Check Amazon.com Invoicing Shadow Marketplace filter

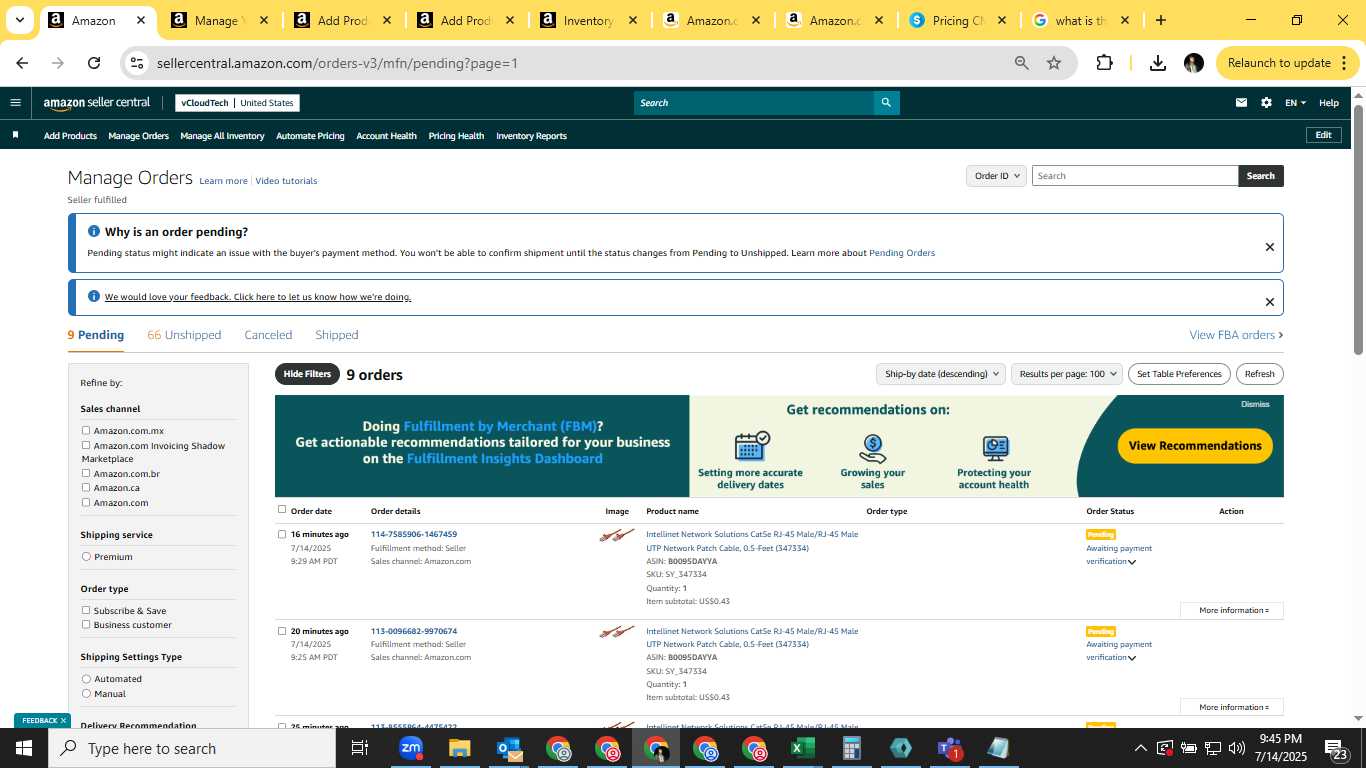click(x=86, y=446)
